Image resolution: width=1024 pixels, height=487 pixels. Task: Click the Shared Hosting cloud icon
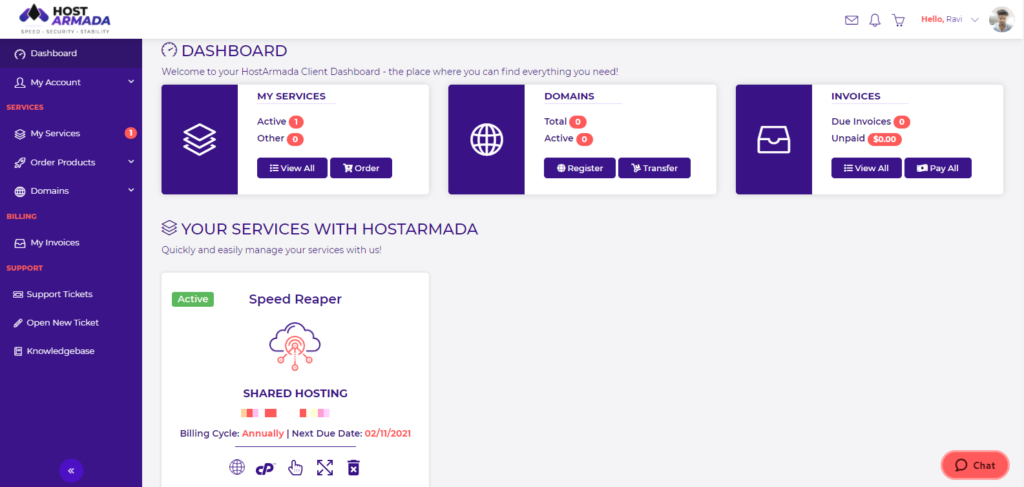[295, 346]
